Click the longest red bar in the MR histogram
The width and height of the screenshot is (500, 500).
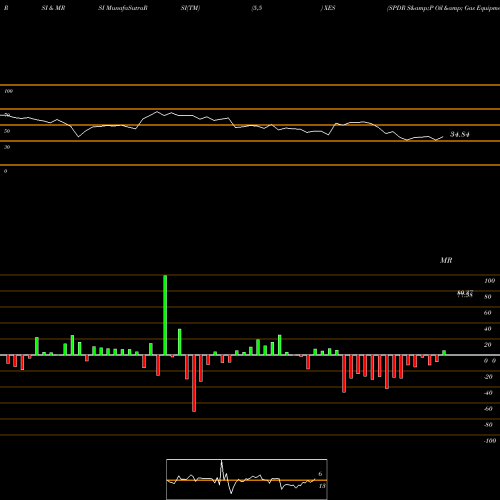[194, 383]
